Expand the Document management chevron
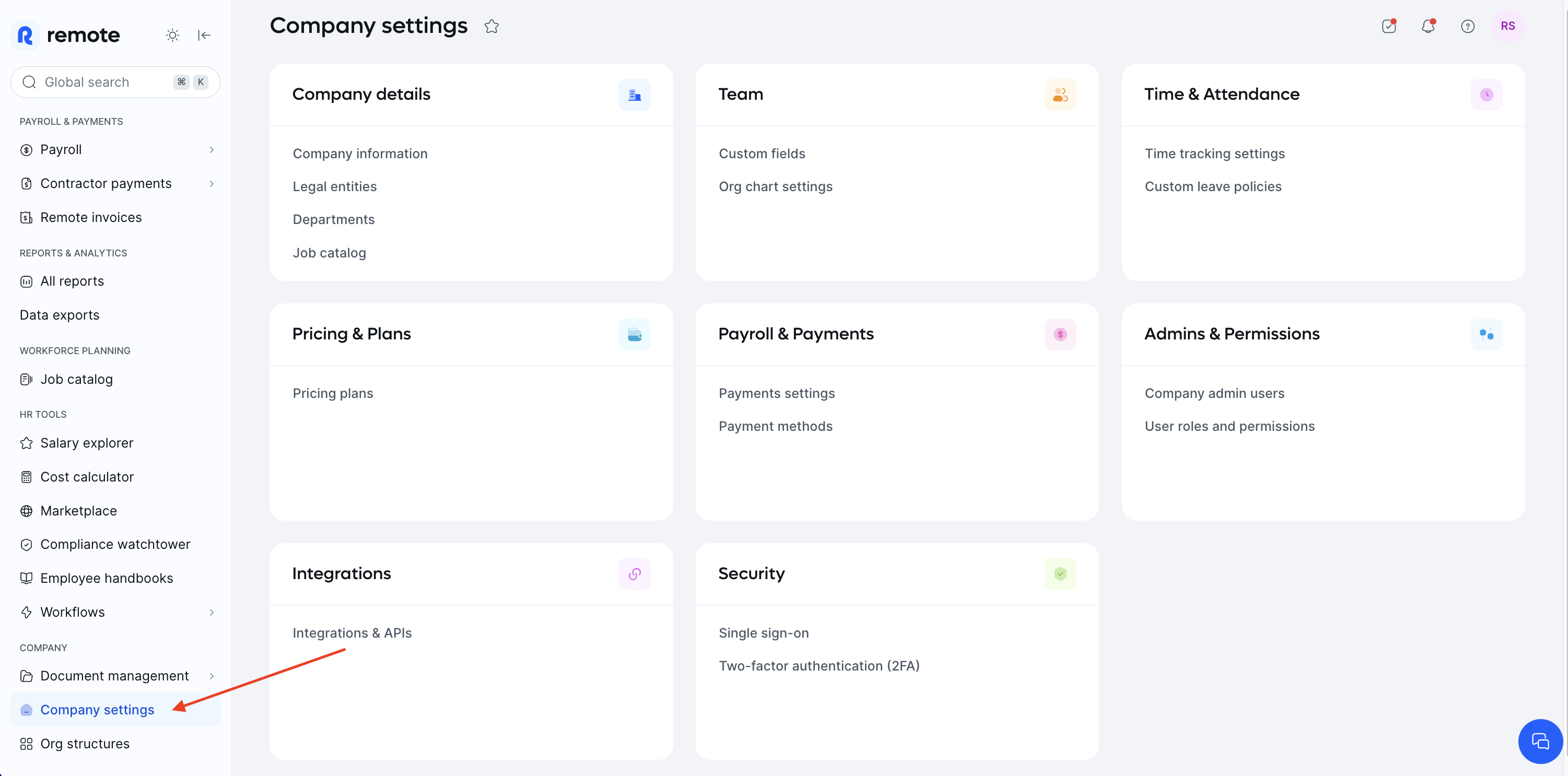The height and width of the screenshot is (776, 1568). click(x=211, y=676)
